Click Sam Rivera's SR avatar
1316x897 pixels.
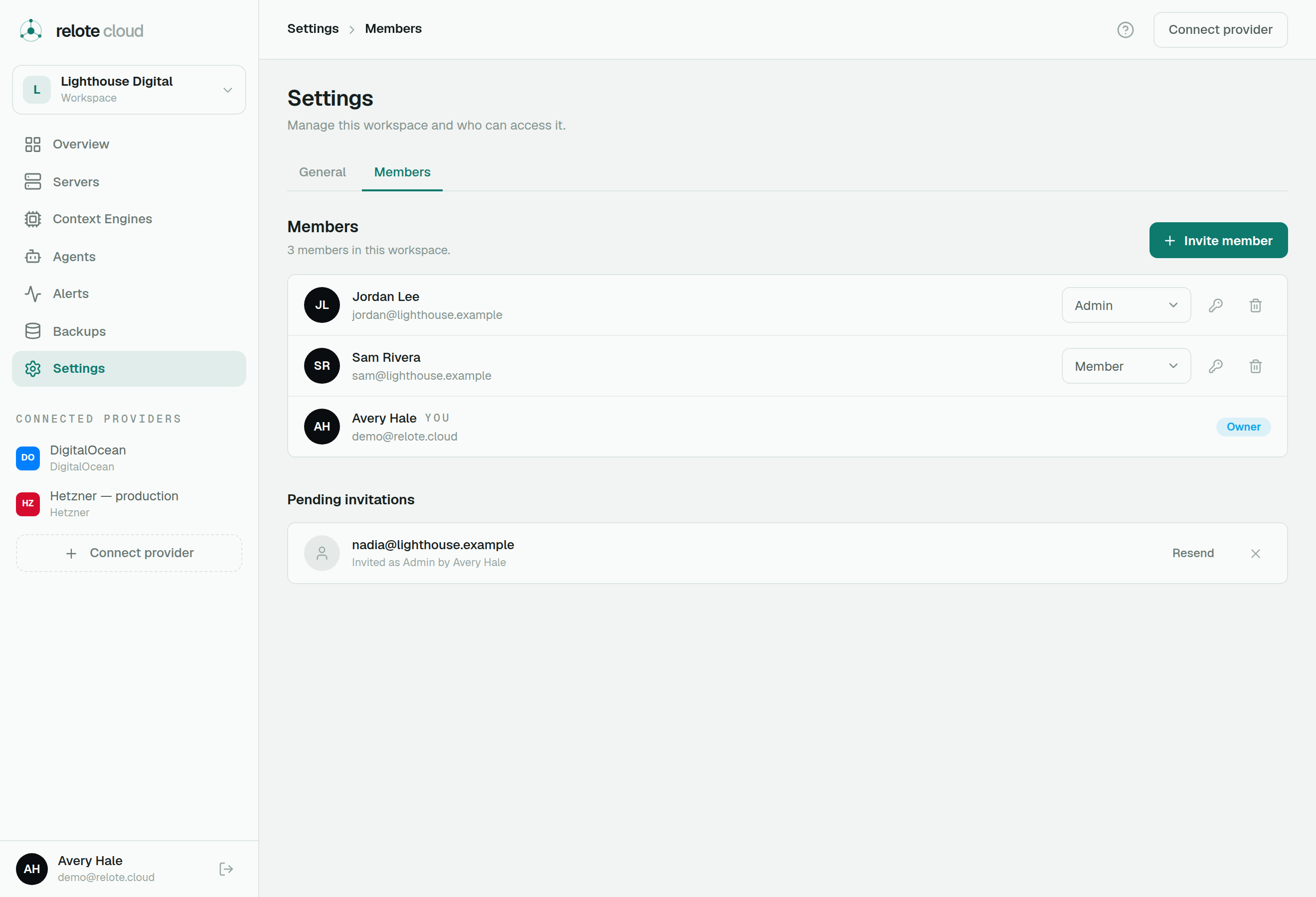coord(322,366)
